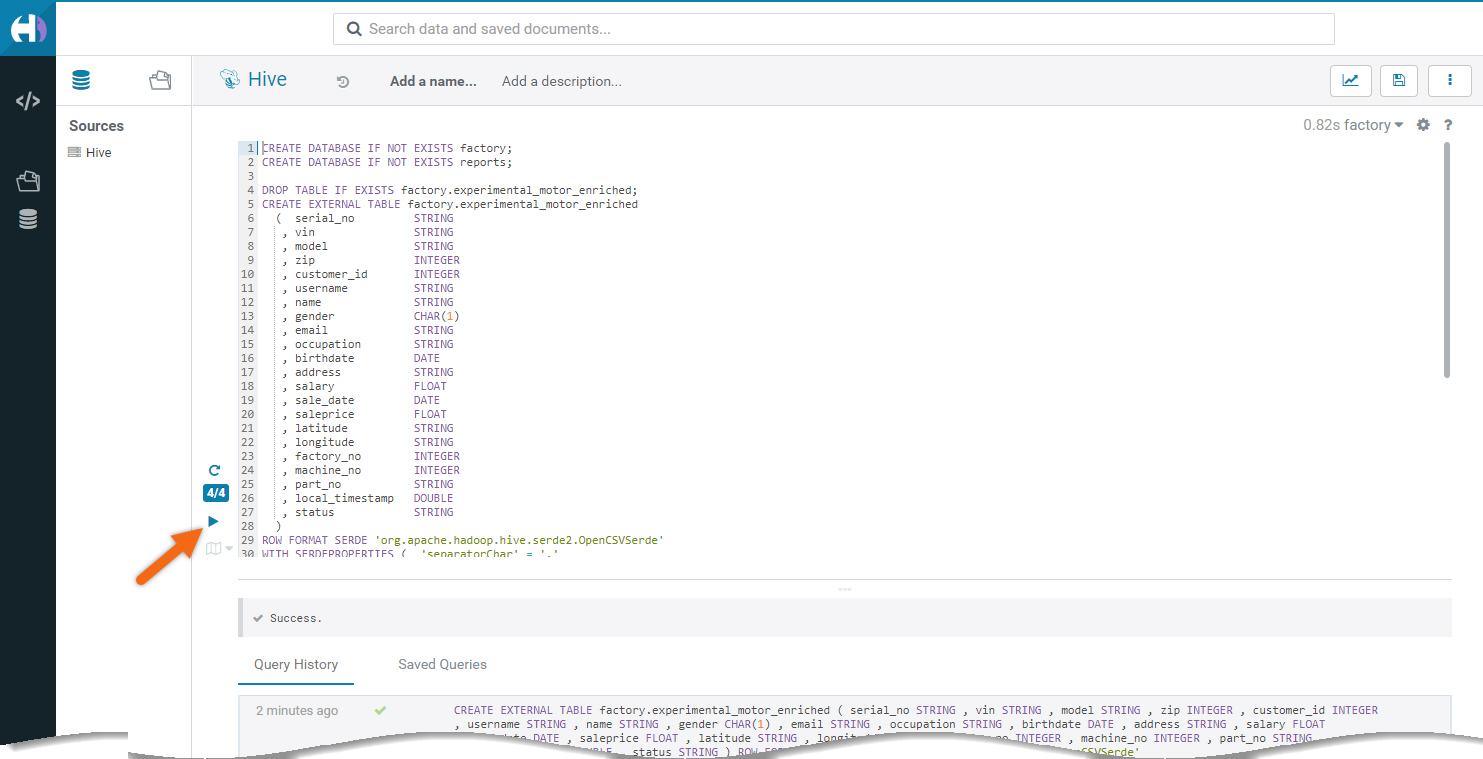Image resolution: width=1483 pixels, height=759 pixels.
Task: Click the help question mark icon
Action: coord(1448,125)
